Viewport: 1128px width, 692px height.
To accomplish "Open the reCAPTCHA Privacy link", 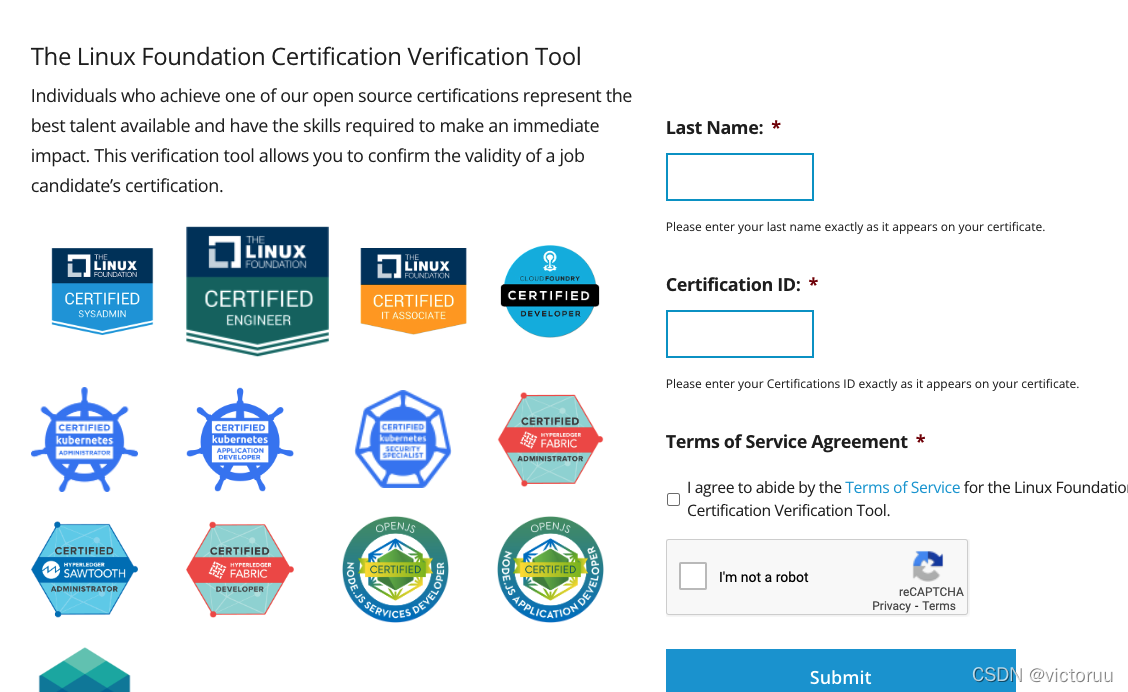I will [x=891, y=606].
